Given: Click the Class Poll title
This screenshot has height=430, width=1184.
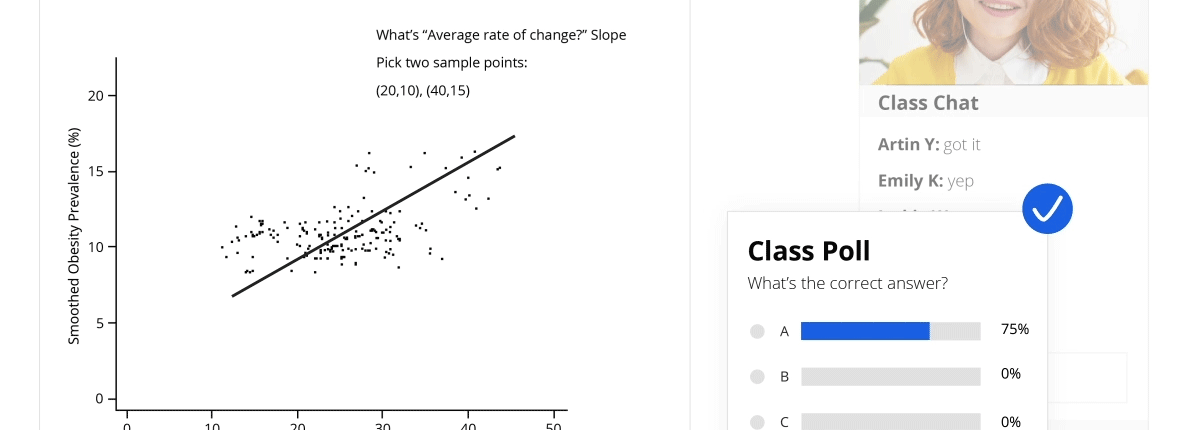Looking at the screenshot, I should (807, 250).
